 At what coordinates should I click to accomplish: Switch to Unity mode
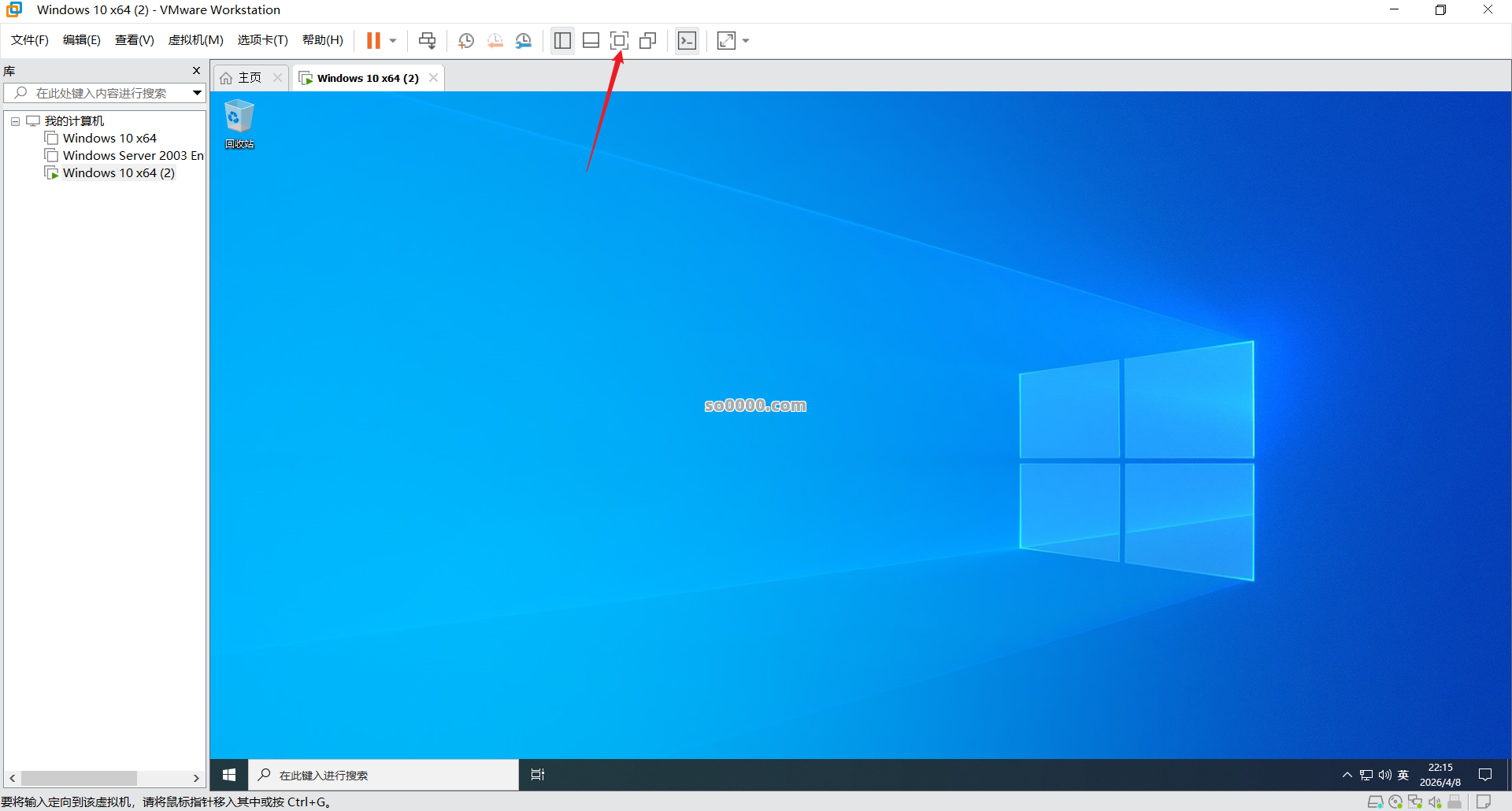click(x=647, y=40)
